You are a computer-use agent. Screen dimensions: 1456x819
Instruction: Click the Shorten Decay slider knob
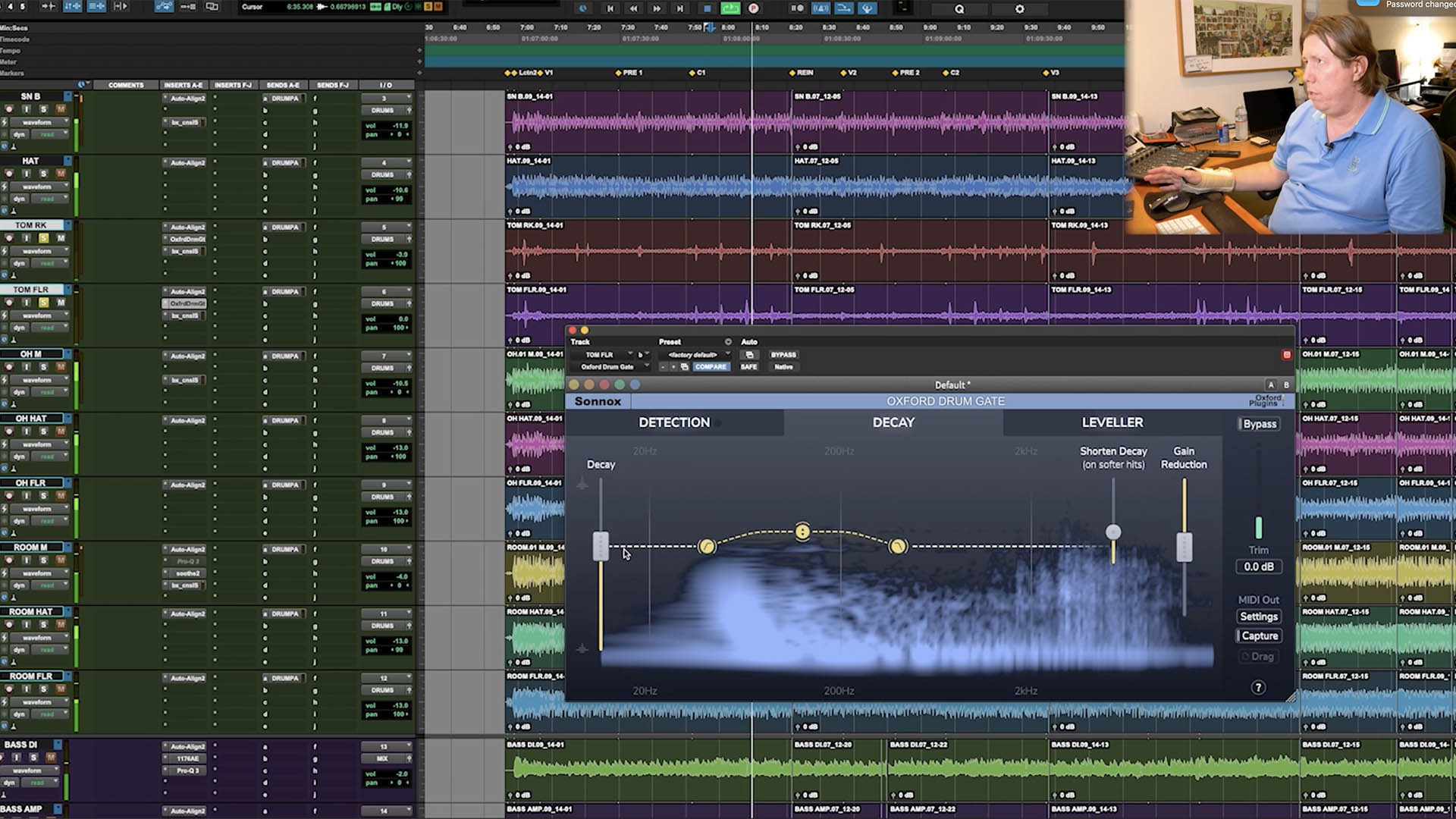1113,532
